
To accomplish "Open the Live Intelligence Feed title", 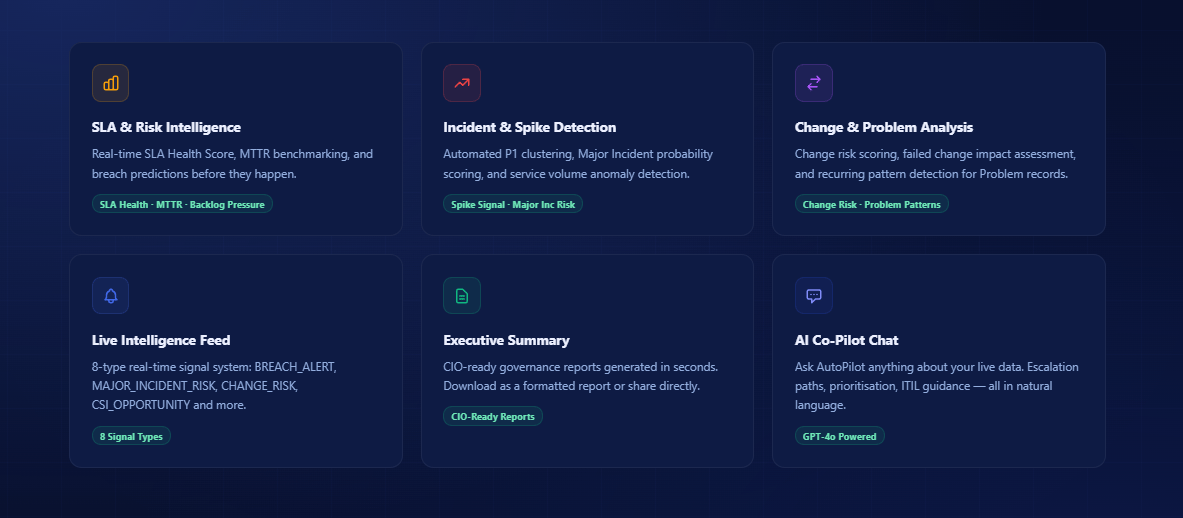I will (x=161, y=340).
